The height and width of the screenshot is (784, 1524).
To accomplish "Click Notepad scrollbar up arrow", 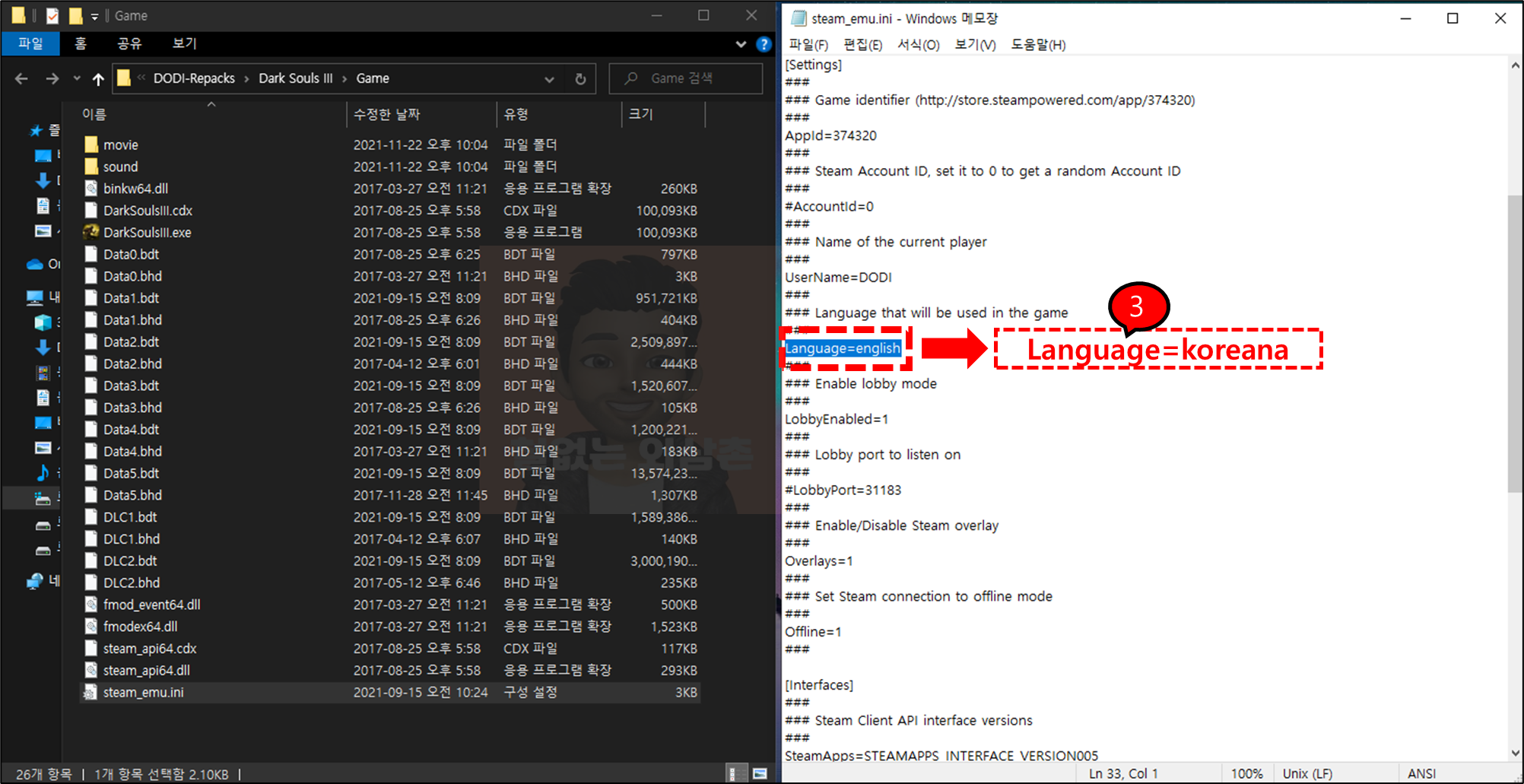I will (x=1515, y=65).
